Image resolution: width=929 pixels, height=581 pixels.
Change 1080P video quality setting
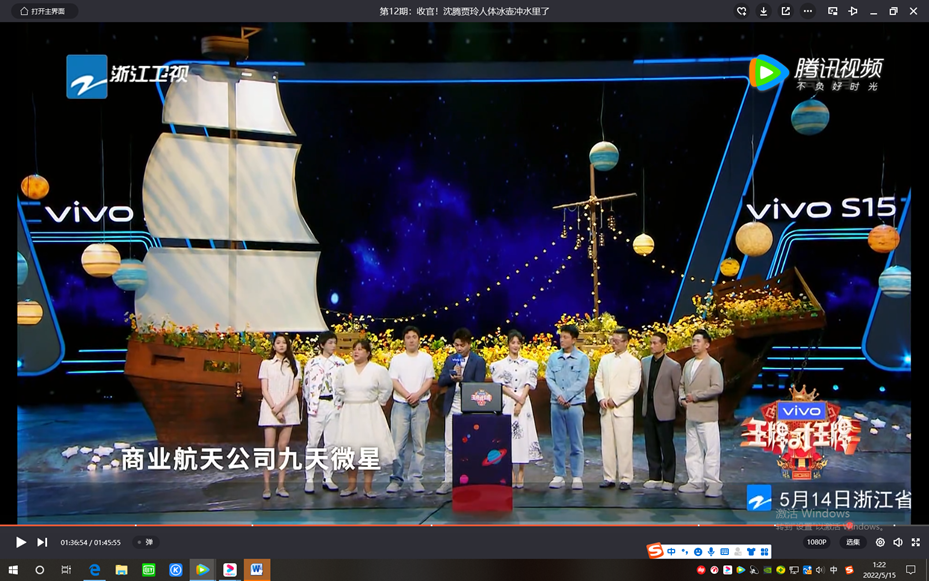click(x=816, y=542)
